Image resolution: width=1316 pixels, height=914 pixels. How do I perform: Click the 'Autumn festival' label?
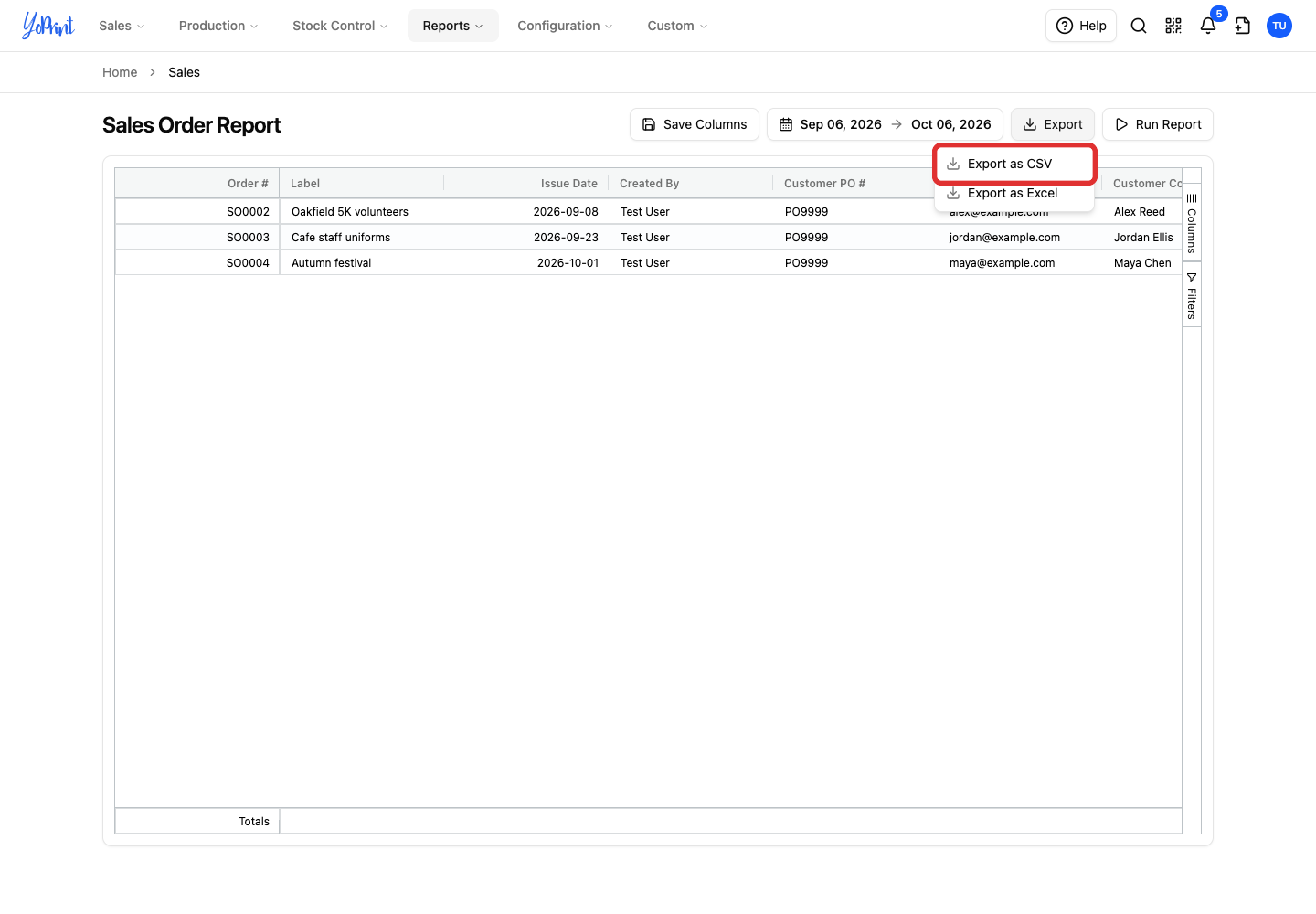click(332, 262)
